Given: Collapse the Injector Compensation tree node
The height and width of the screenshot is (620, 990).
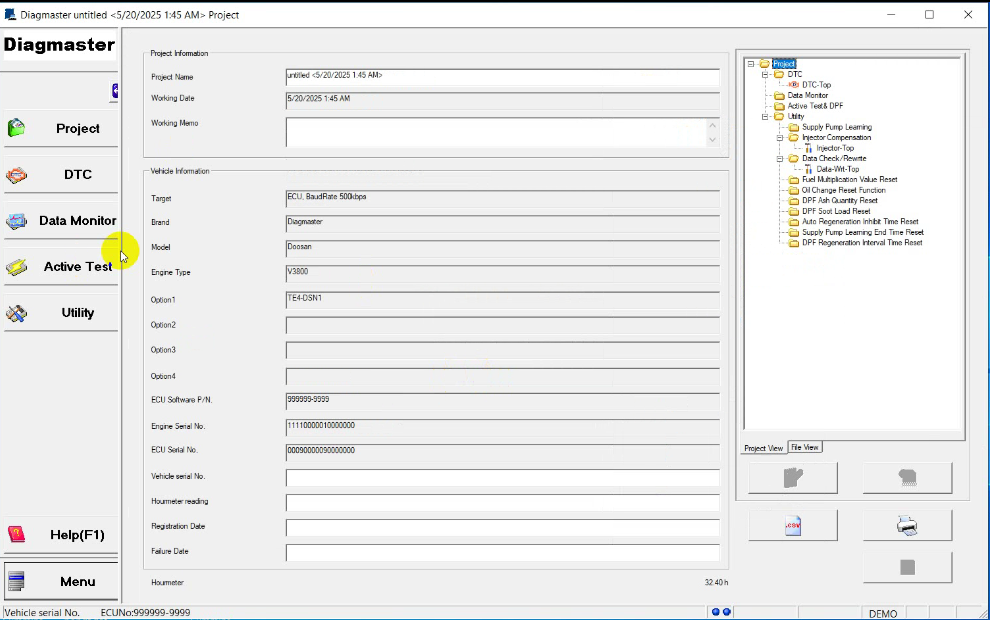Looking at the screenshot, I should pyautogui.click(x=780, y=137).
